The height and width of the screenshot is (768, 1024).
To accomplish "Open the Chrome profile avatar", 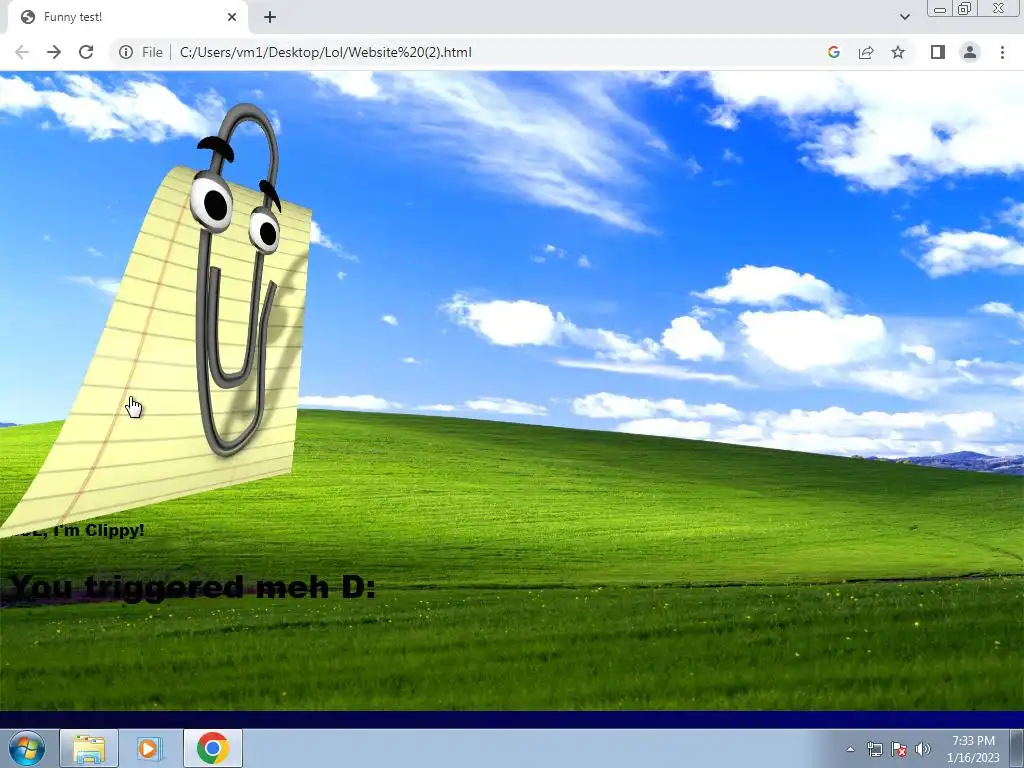I will pyautogui.click(x=970, y=52).
